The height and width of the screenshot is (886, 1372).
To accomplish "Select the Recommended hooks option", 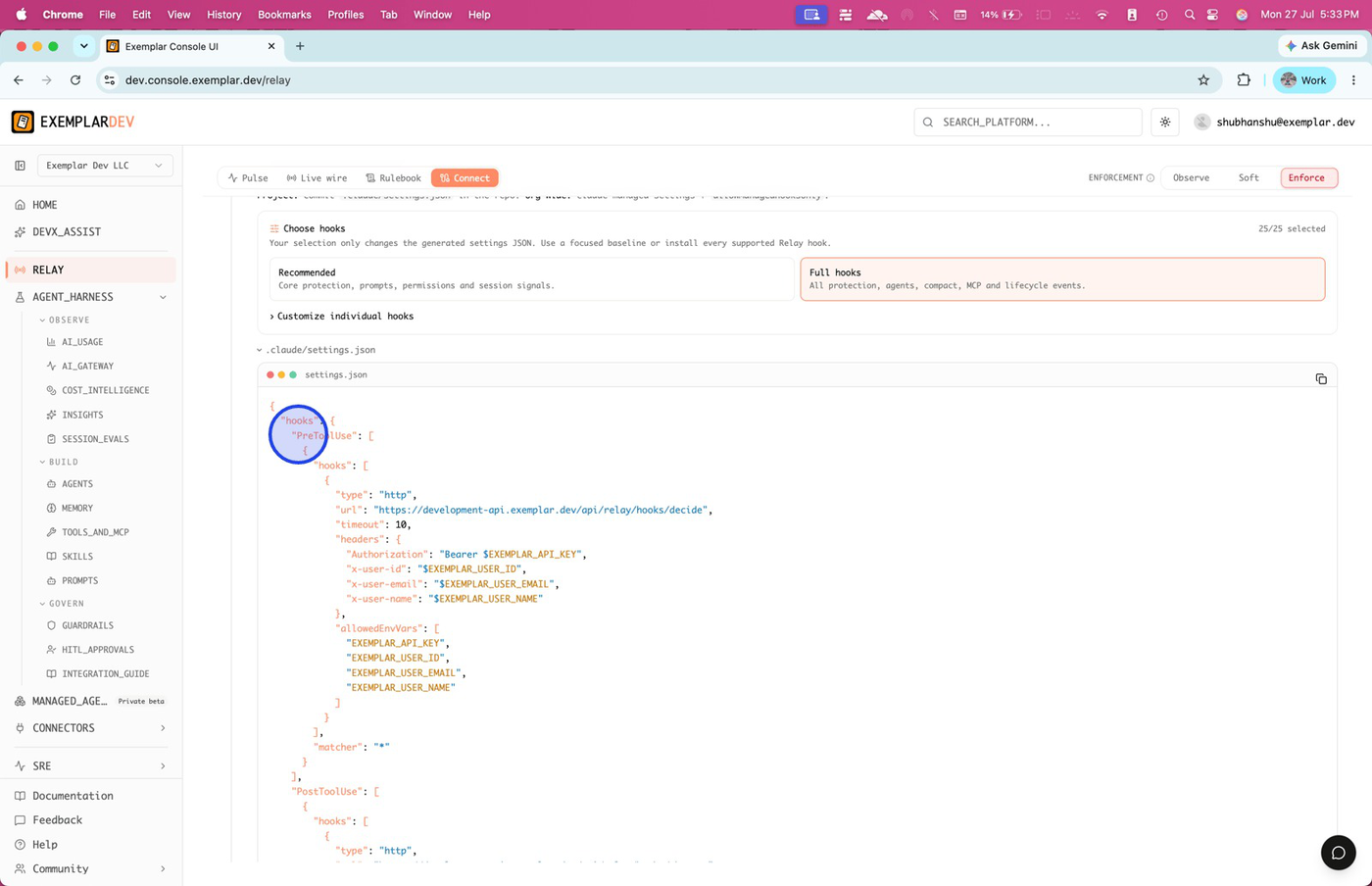I will [531, 279].
